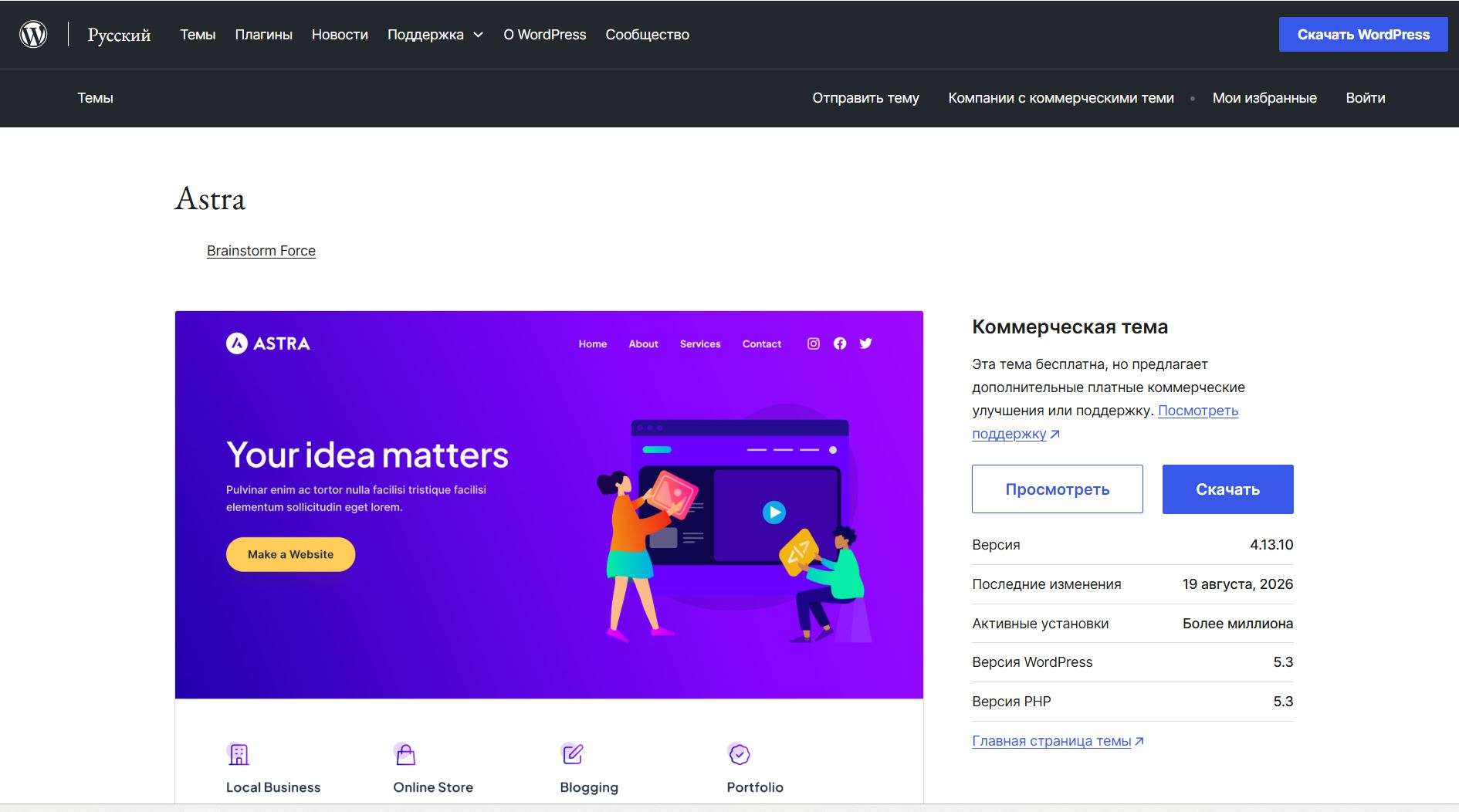Click the About link in Astra preview
The width and height of the screenshot is (1459, 812).
pyautogui.click(x=643, y=344)
